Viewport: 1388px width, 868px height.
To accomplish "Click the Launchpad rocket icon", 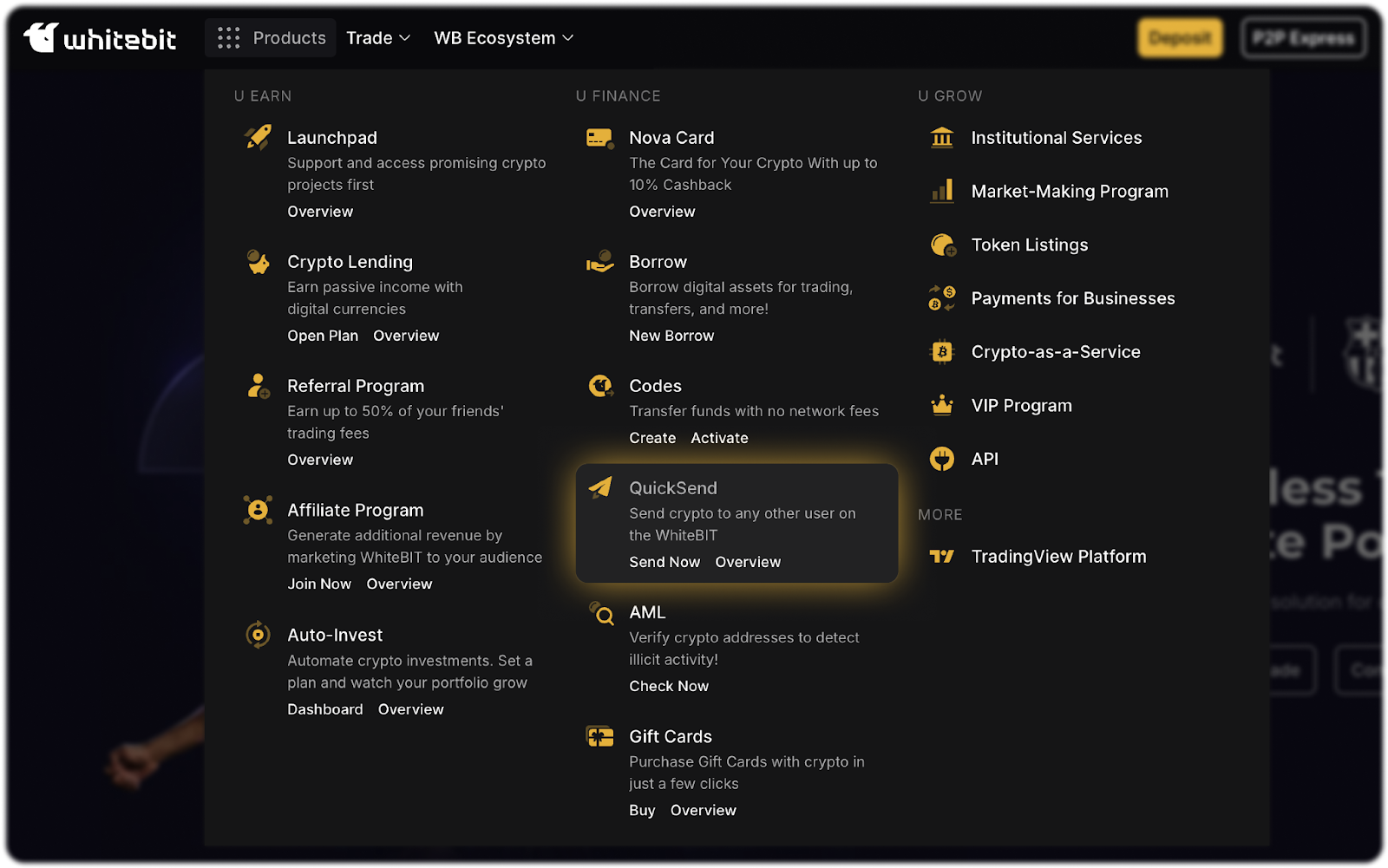I will click(258, 137).
